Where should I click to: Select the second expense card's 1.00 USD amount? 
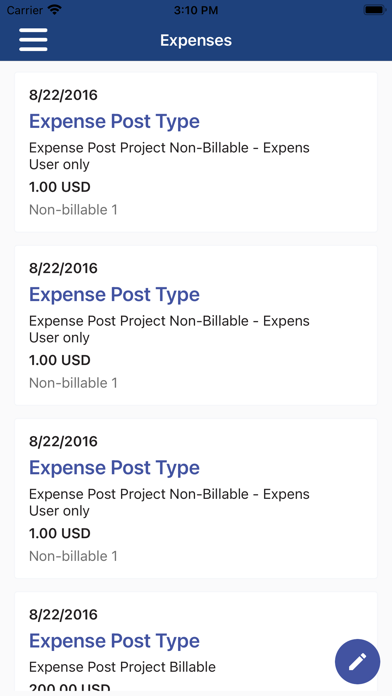click(x=60, y=360)
